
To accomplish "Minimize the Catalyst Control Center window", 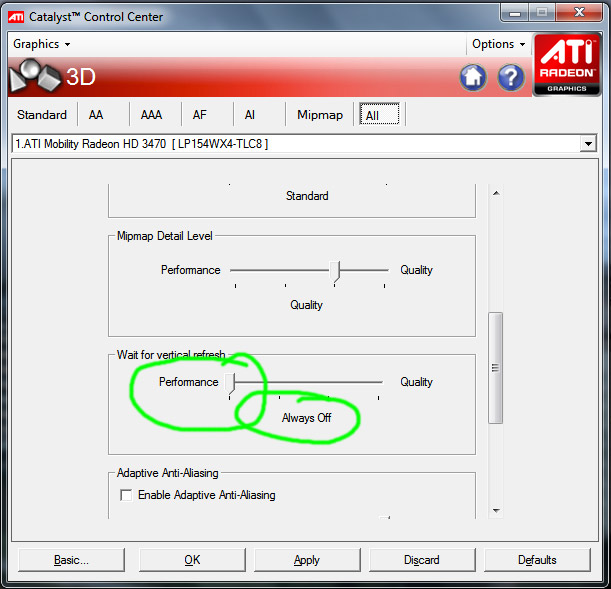I will click(515, 14).
